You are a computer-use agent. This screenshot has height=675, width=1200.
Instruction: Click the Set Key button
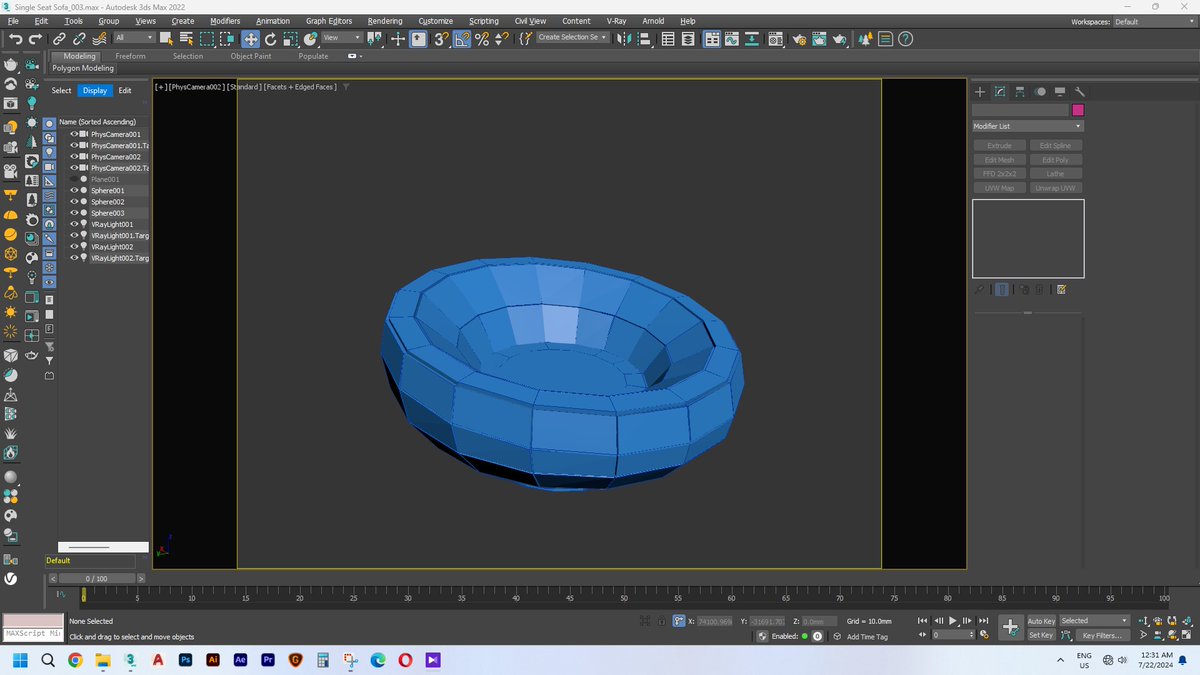point(1041,635)
